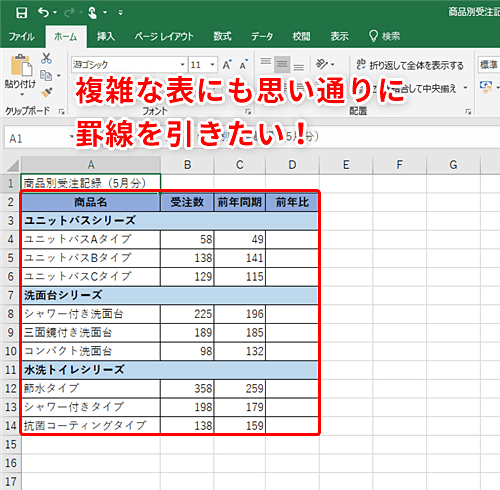Select the ホーム ribbon tab

[x=66, y=36]
